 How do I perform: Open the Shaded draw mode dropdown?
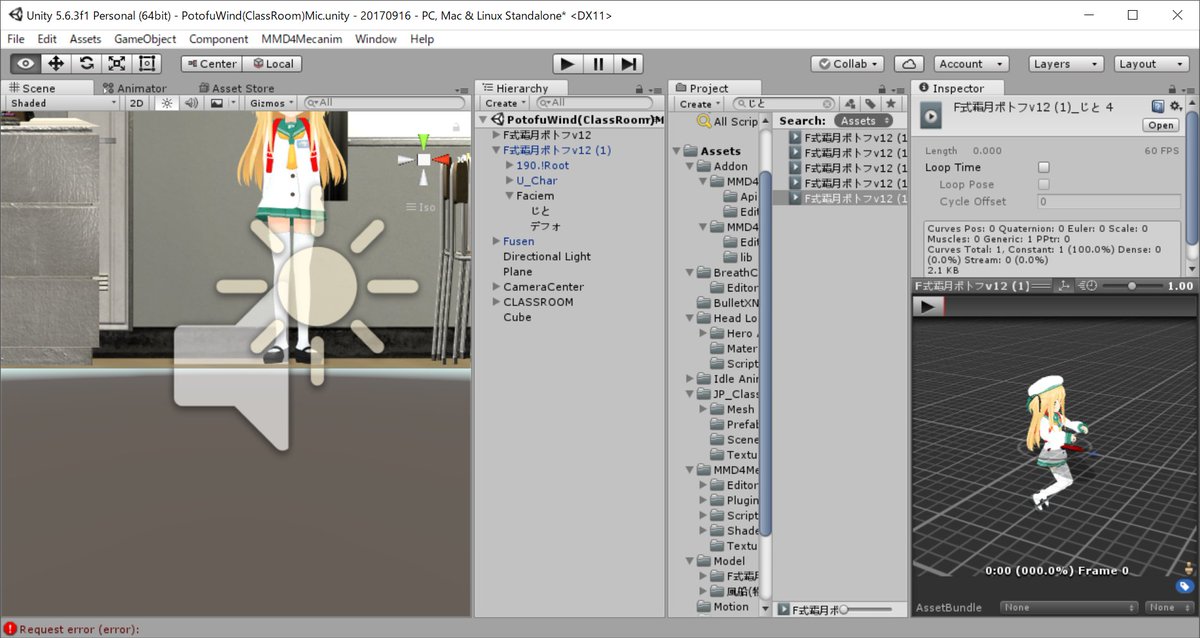pos(63,103)
